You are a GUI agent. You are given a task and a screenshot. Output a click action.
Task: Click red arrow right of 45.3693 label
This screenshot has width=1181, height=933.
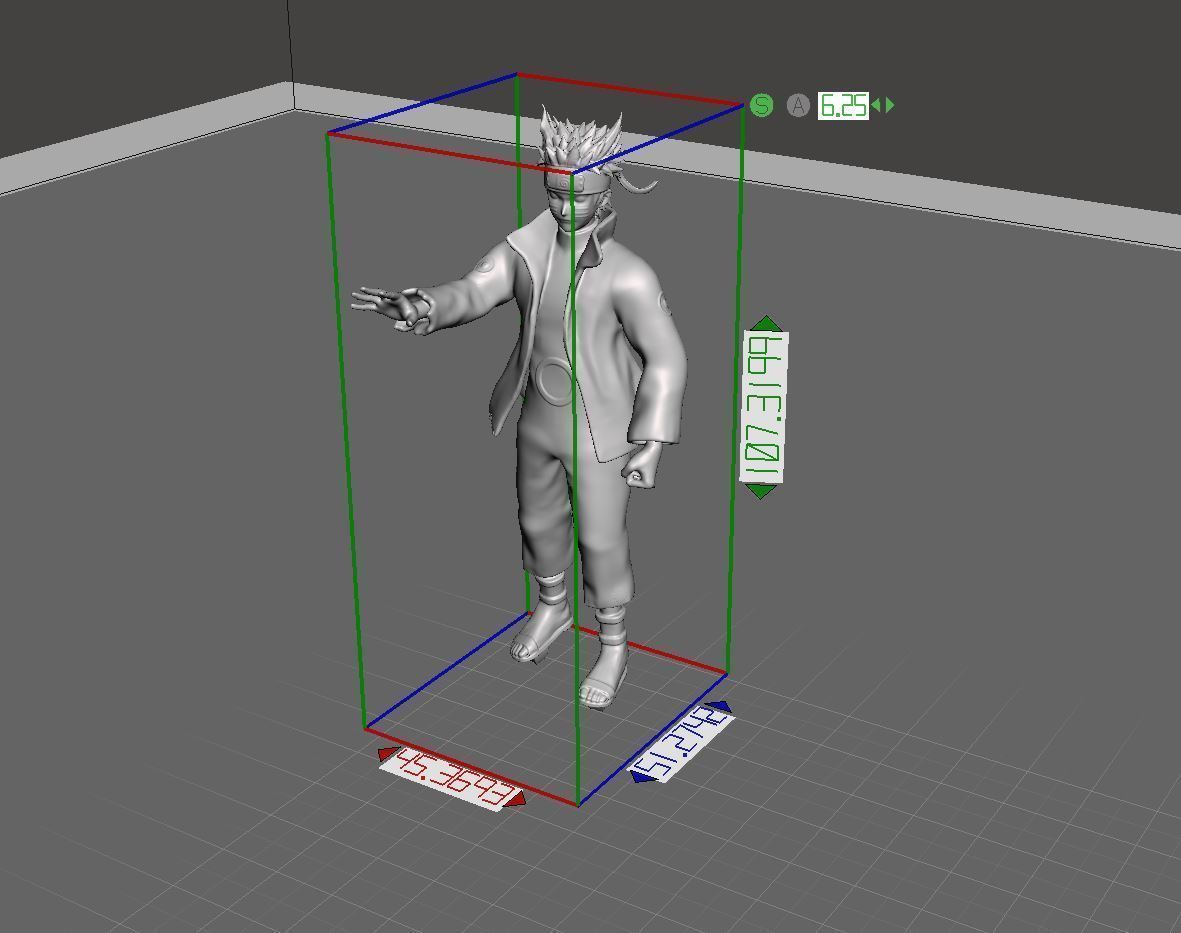coord(516,799)
